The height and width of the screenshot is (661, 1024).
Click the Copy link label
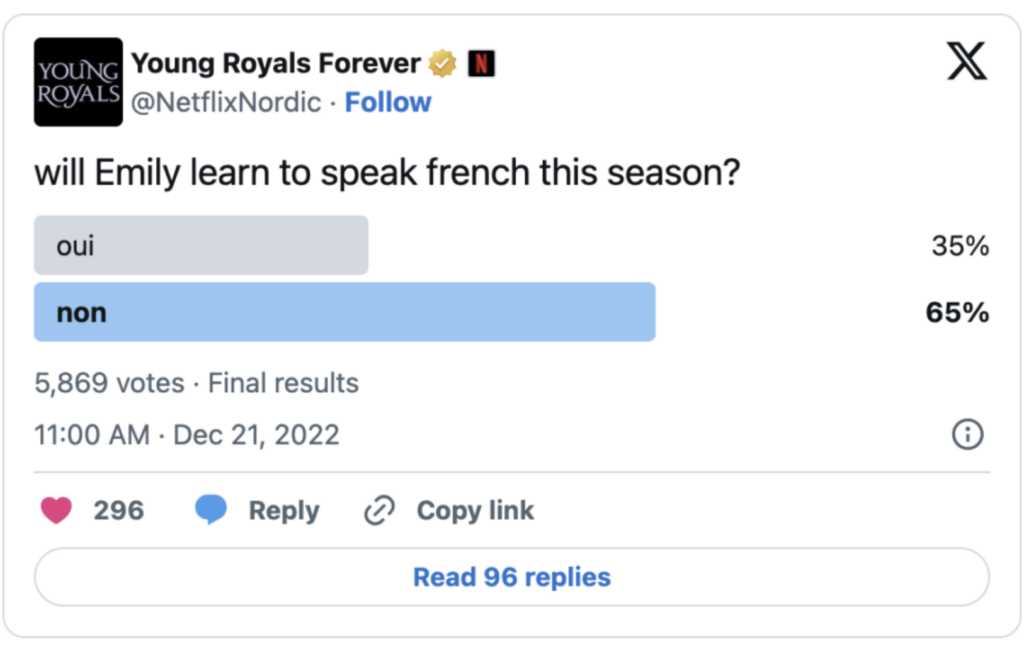click(x=475, y=511)
